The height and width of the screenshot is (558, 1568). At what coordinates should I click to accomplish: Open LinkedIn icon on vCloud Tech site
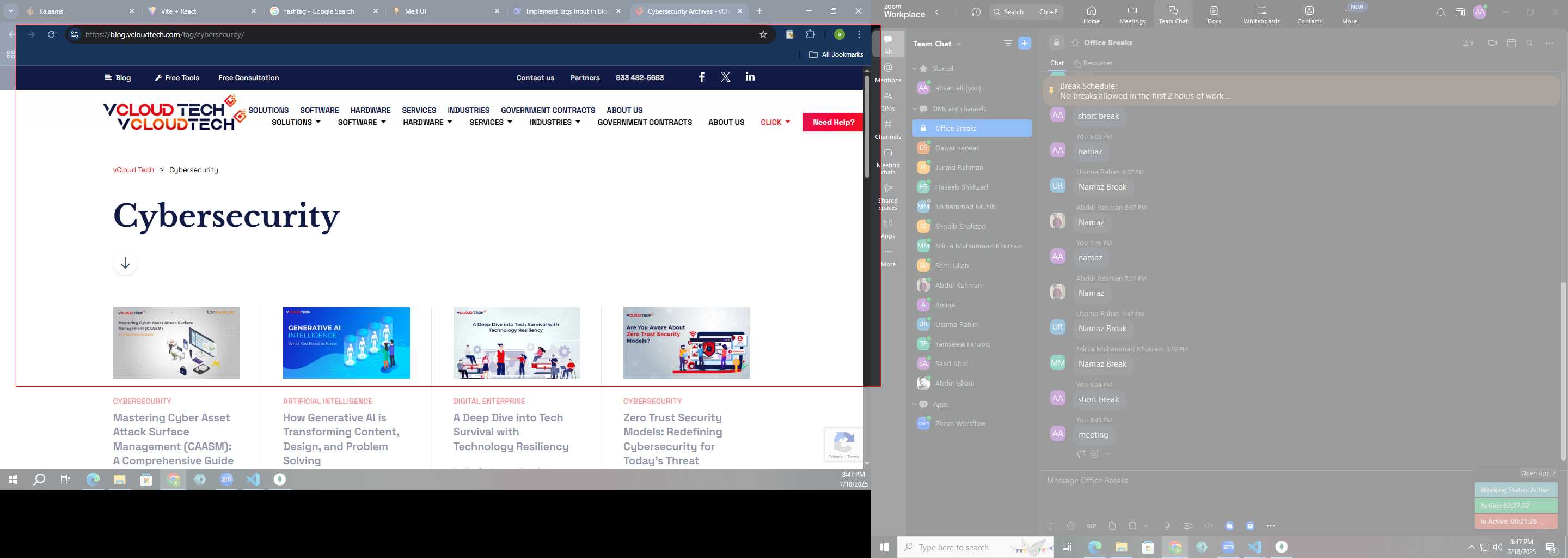[750, 77]
